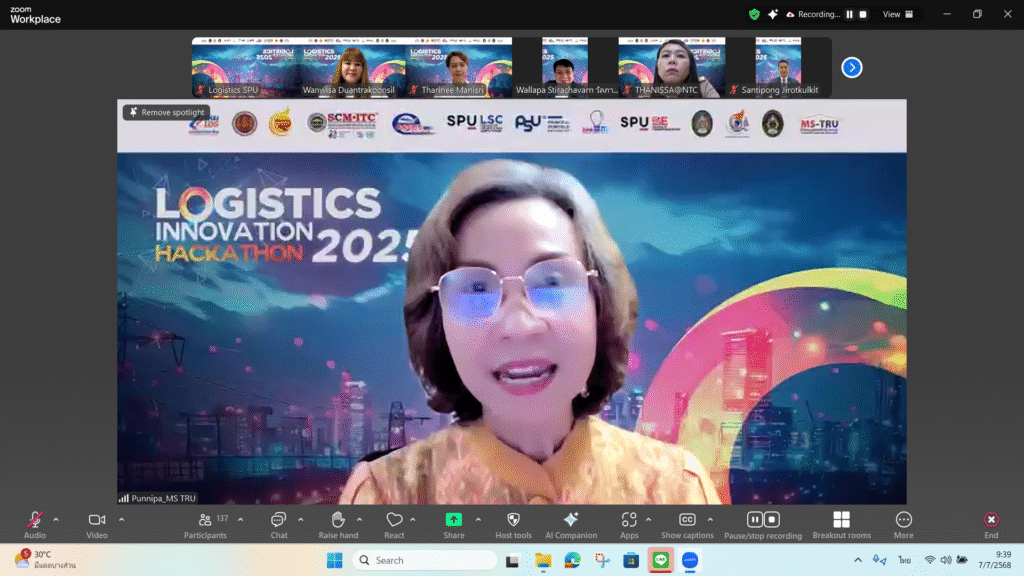Screen dimensions: 1024x576
Task: Open LINE app from taskbar
Action: pyautogui.click(x=661, y=560)
